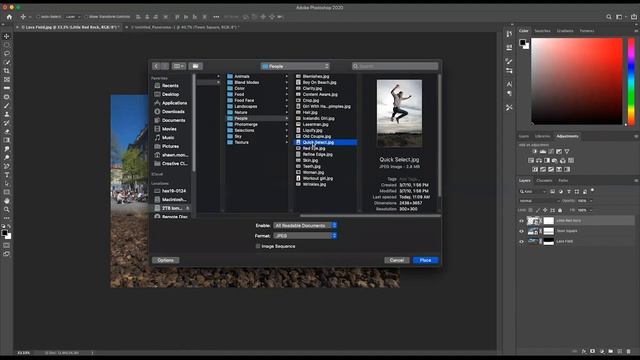Click the lock all layers icon
Image resolution: width=640 pixels, height=360 pixels.
(x=560, y=210)
